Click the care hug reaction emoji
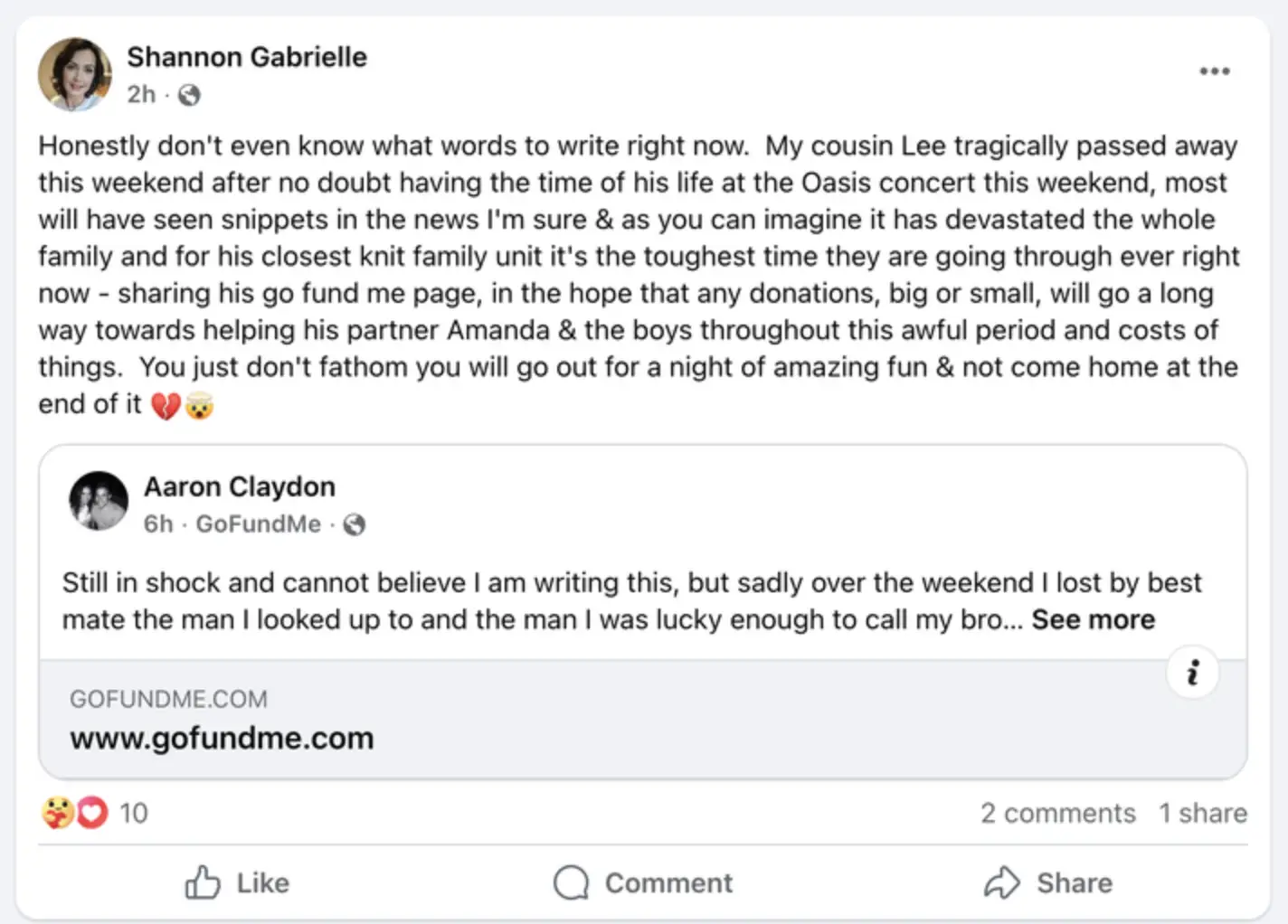Screen dimensions: 1288x924 [x=56, y=813]
